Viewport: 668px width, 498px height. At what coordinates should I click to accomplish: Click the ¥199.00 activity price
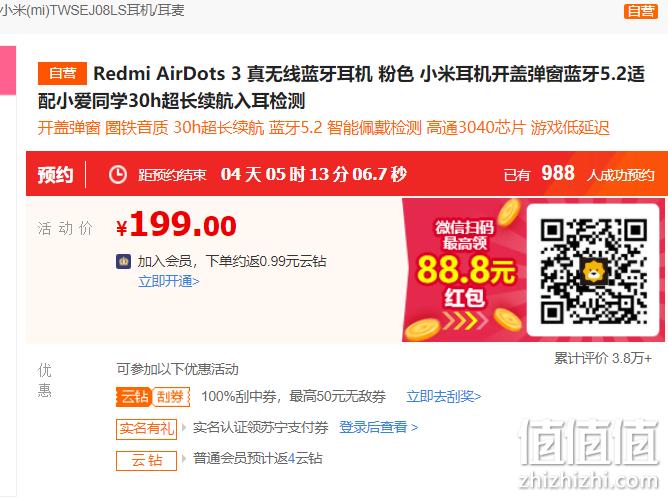pos(176,225)
